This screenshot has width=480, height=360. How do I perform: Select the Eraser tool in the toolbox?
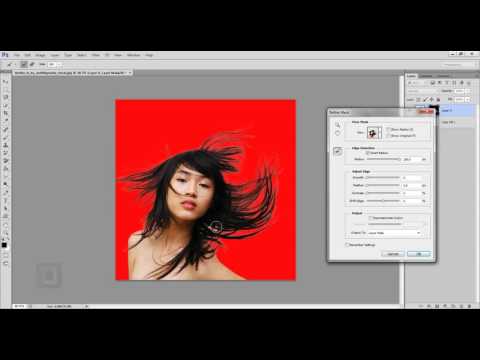click(x=5, y=161)
